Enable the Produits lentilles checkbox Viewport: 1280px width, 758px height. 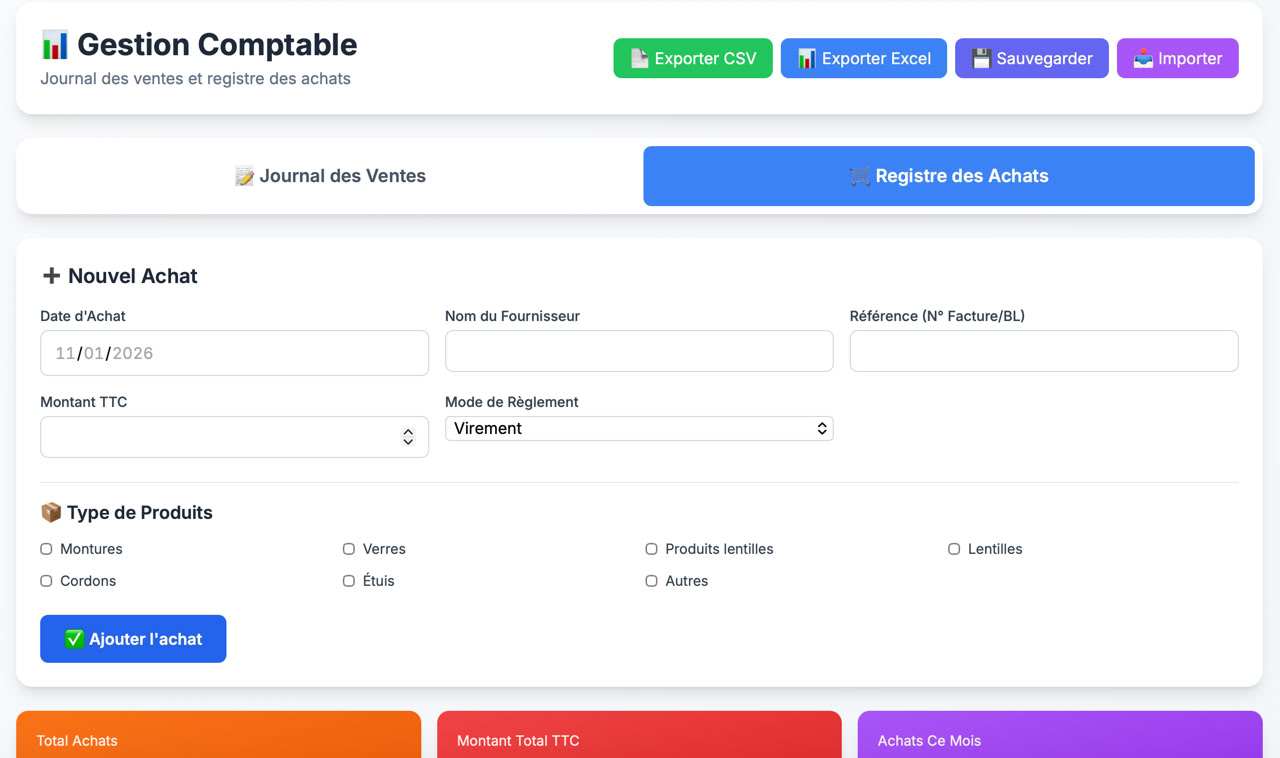651,549
